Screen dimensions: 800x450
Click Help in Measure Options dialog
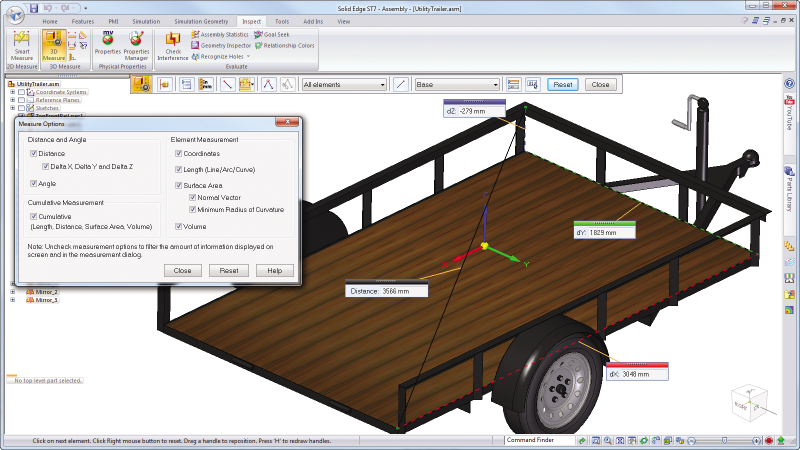pyautogui.click(x=274, y=271)
